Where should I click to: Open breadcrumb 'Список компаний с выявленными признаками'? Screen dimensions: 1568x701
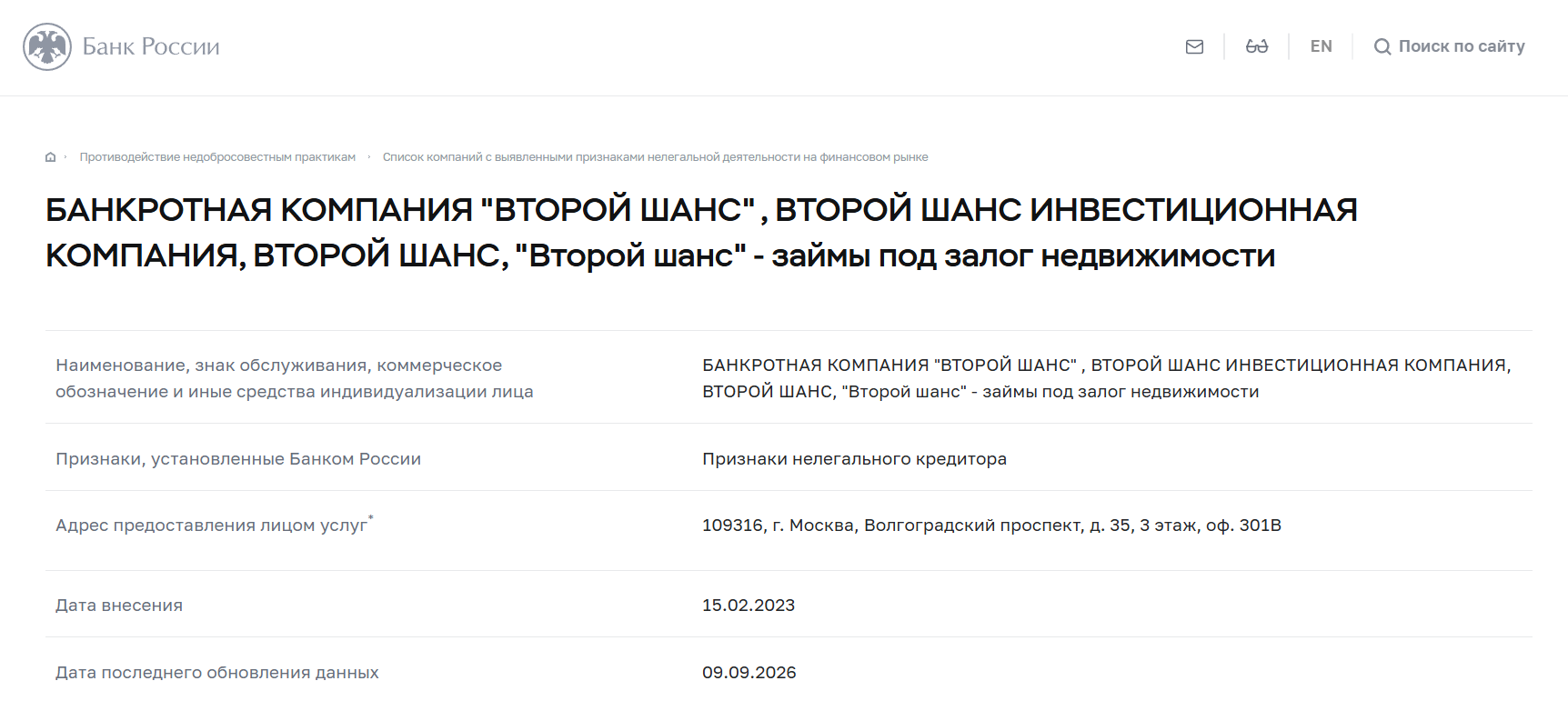[655, 157]
